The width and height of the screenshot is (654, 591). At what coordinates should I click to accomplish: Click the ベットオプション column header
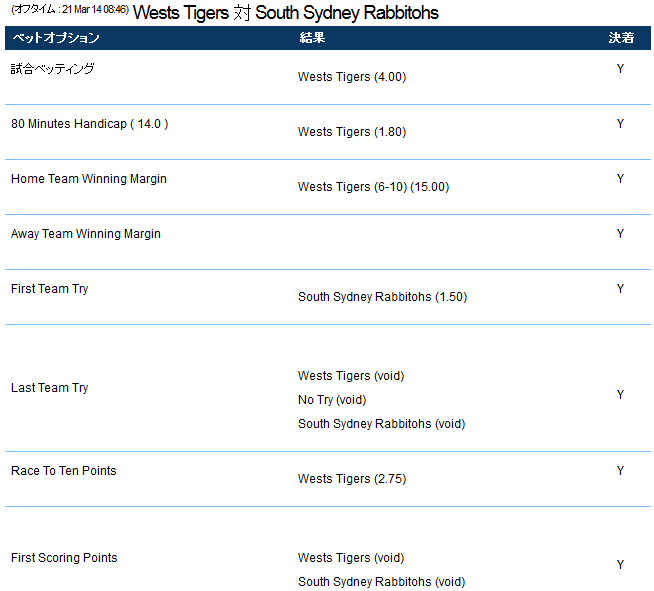coord(55,38)
